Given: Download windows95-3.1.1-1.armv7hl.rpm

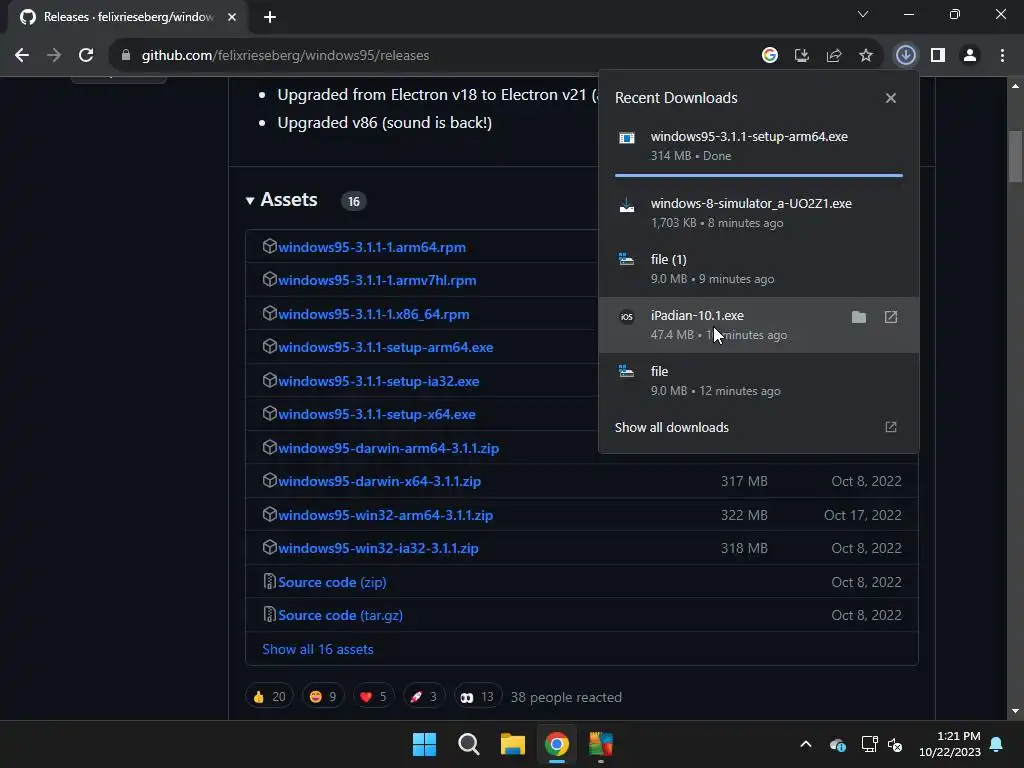Looking at the screenshot, I should (x=377, y=280).
